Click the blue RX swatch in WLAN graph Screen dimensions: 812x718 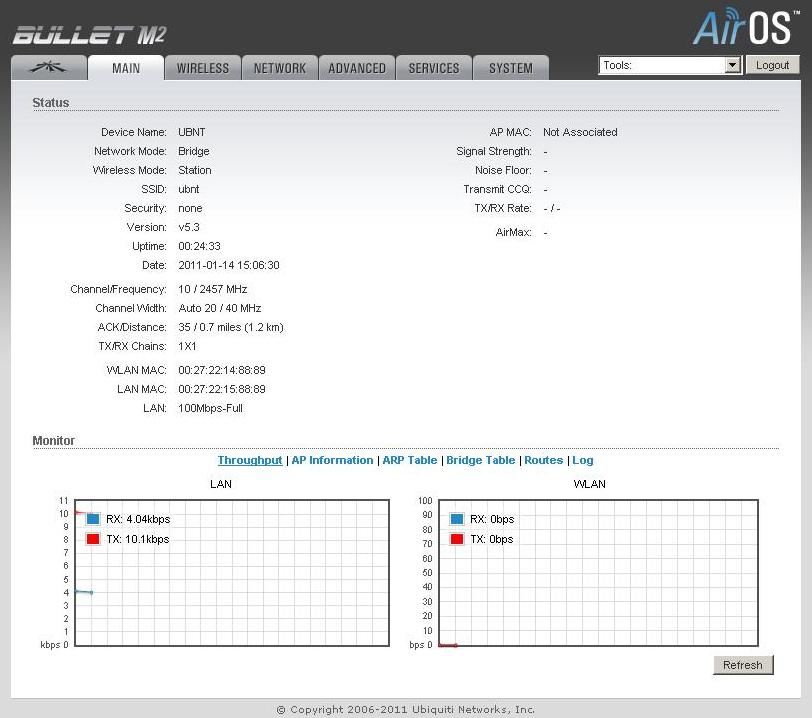pos(457,519)
